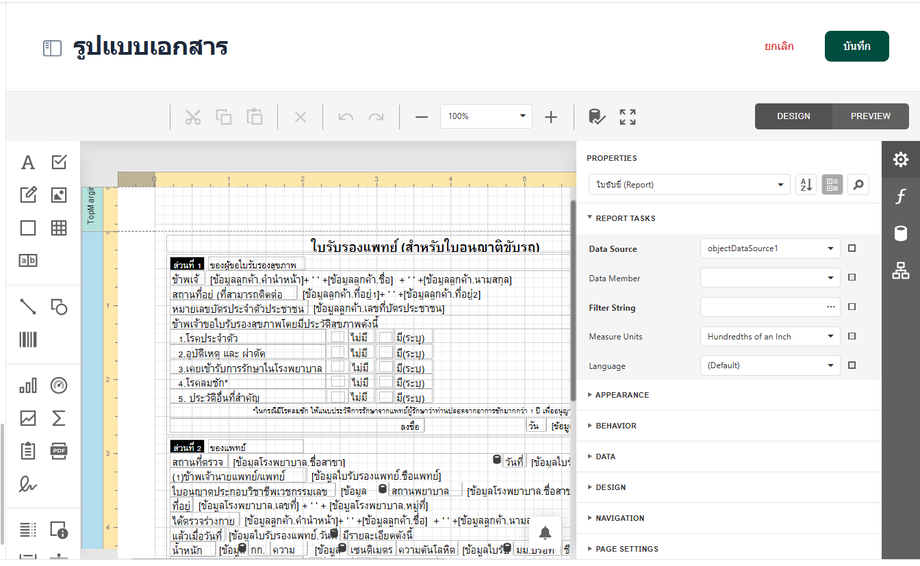Image resolution: width=920 pixels, height=566 pixels.
Task: Select the Gauge toolbox control
Action: [x=59, y=385]
